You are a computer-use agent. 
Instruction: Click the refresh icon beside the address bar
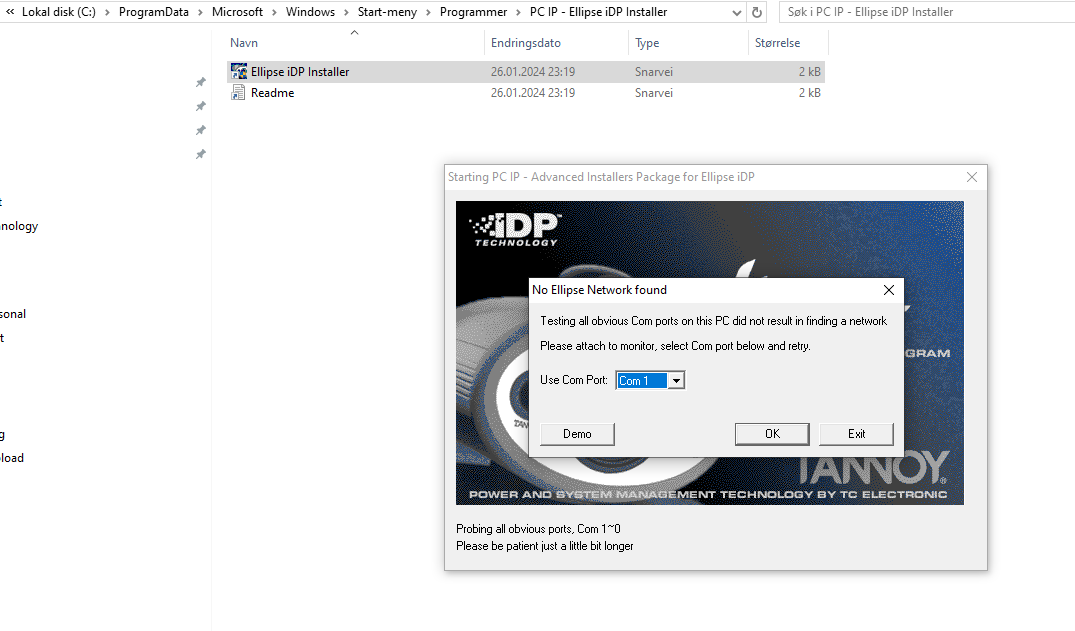pyautogui.click(x=757, y=12)
